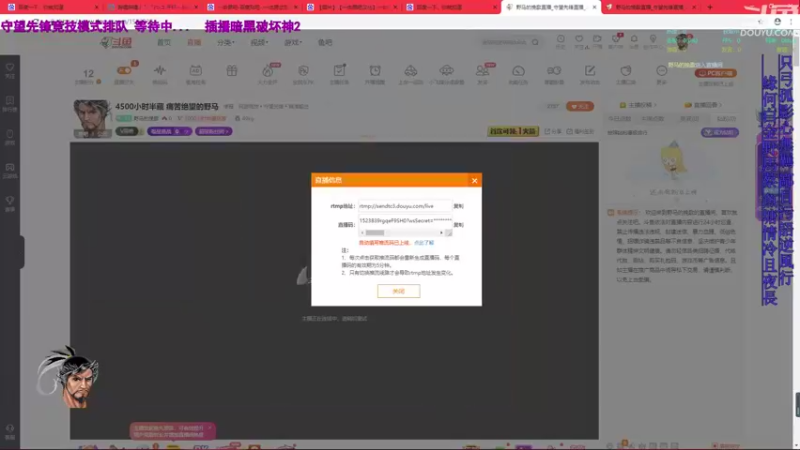Viewport: 800px width, 450px height.
Task: Click the streamer avatar thumbnail
Action: 91,118
